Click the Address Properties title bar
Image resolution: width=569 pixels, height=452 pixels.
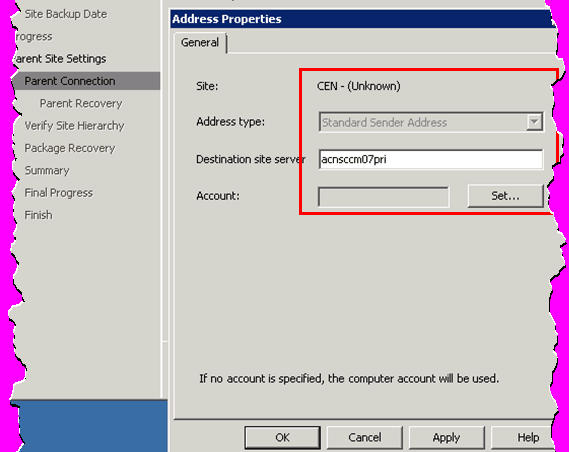coord(363,19)
